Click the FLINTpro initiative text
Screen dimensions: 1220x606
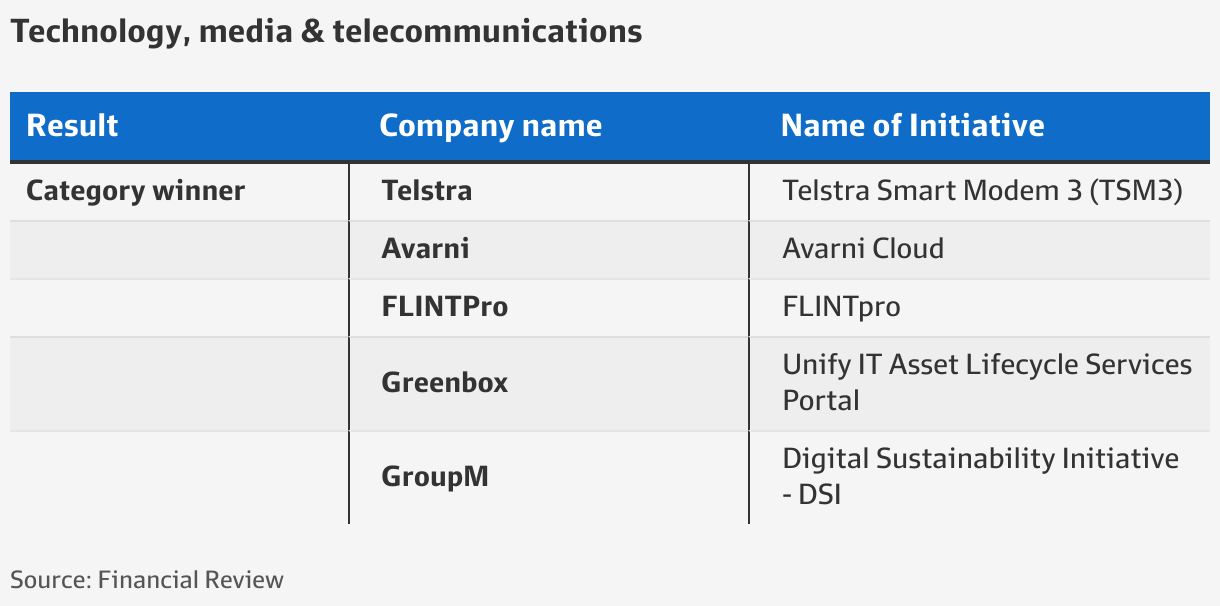[842, 307]
